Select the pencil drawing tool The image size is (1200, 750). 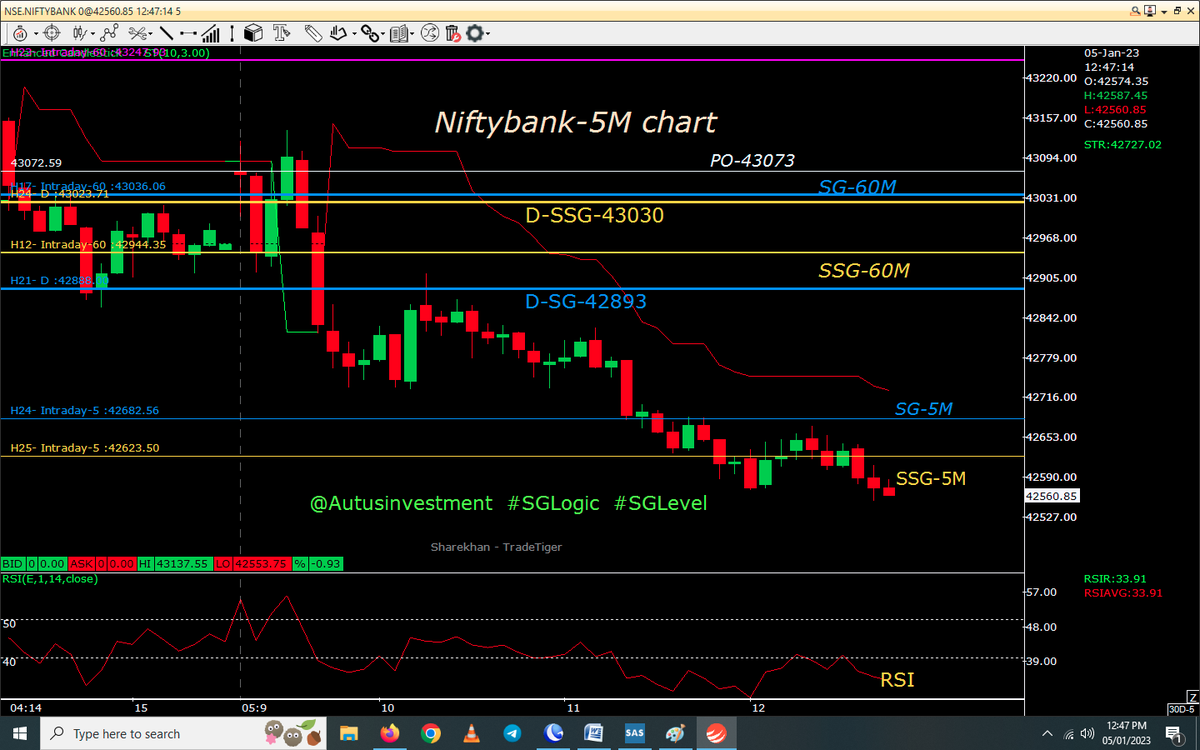pos(315,32)
